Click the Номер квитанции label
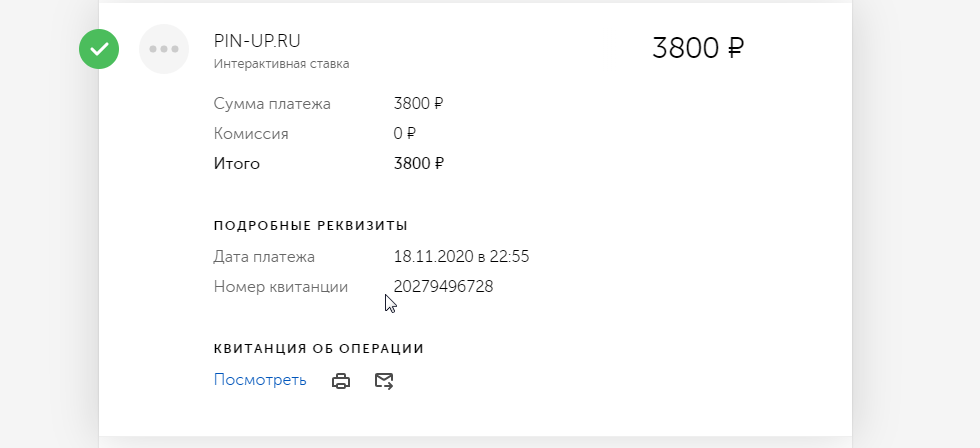The width and height of the screenshot is (980, 448). (x=281, y=287)
